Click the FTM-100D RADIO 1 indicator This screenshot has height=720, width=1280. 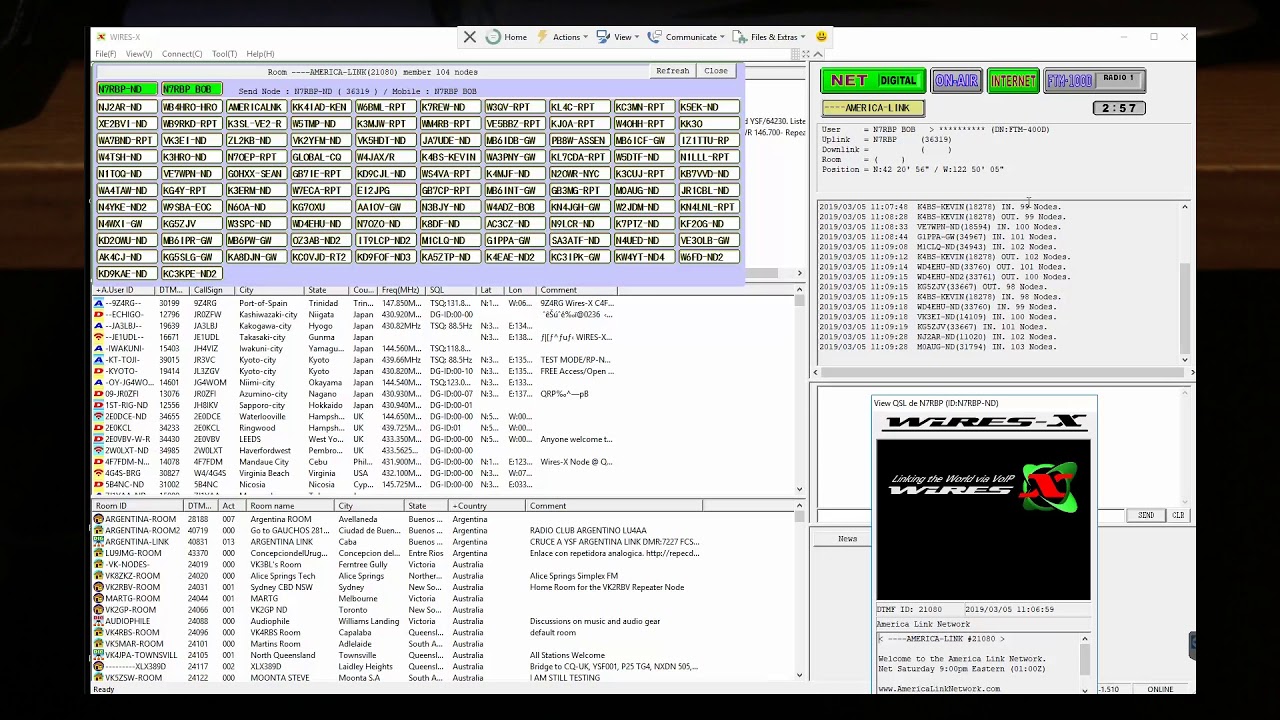tap(1094, 80)
